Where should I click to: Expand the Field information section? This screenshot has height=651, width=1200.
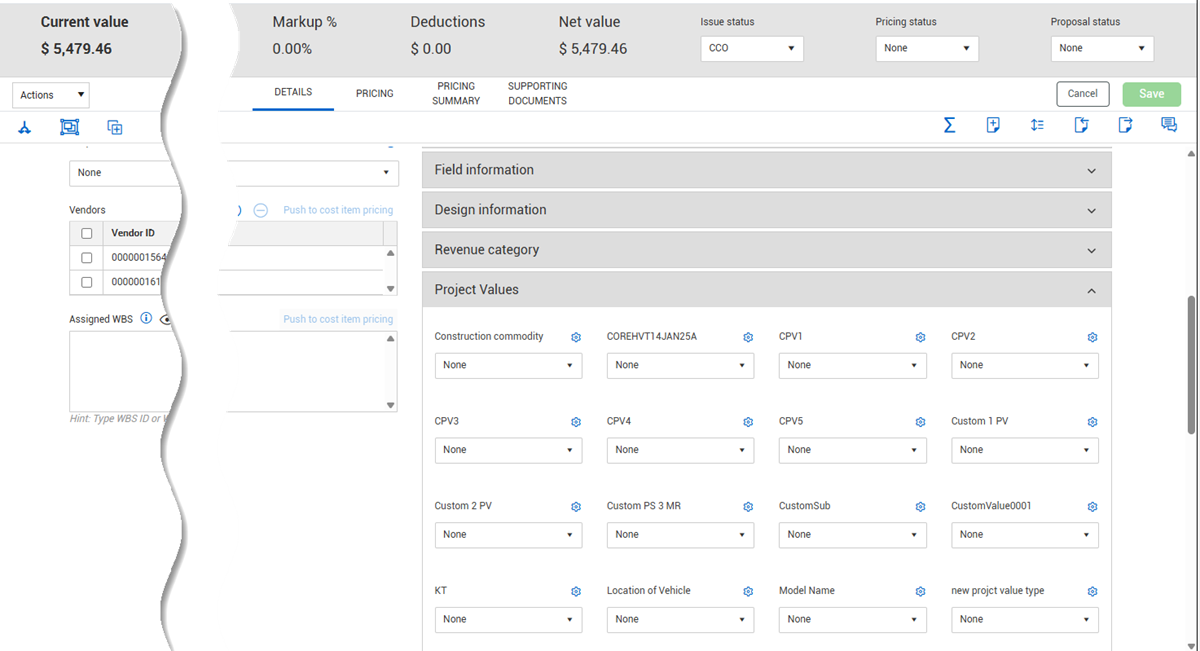766,170
